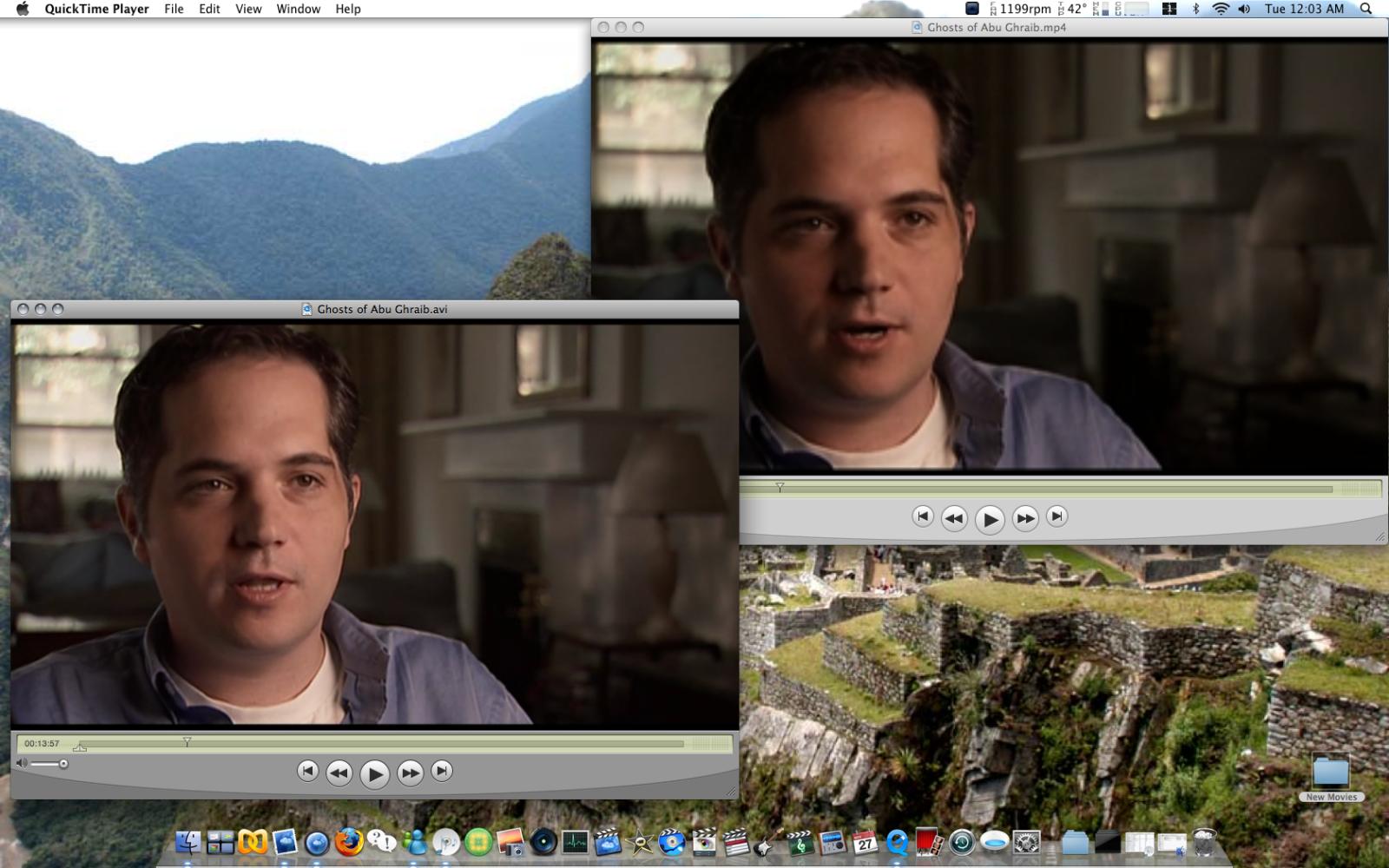
Task: Rewind the Ghosts of Abu Ghraib.avi movie
Action: click(339, 773)
